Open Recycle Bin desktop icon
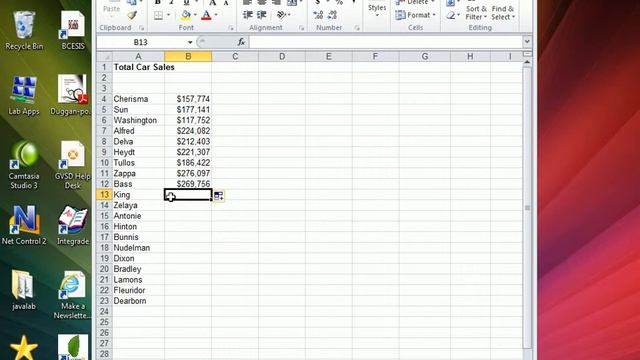 coord(24,31)
